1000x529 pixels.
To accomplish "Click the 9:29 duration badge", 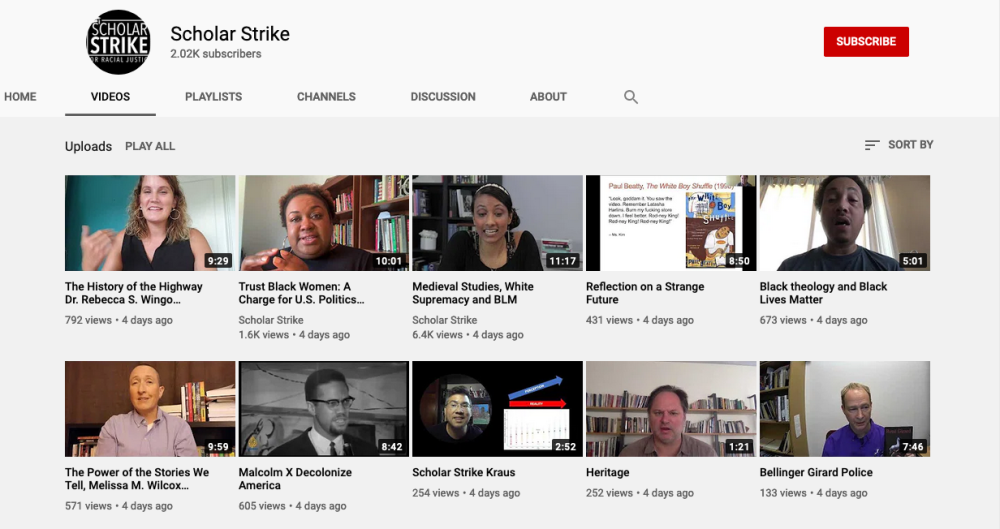I will pyautogui.click(x=218, y=260).
